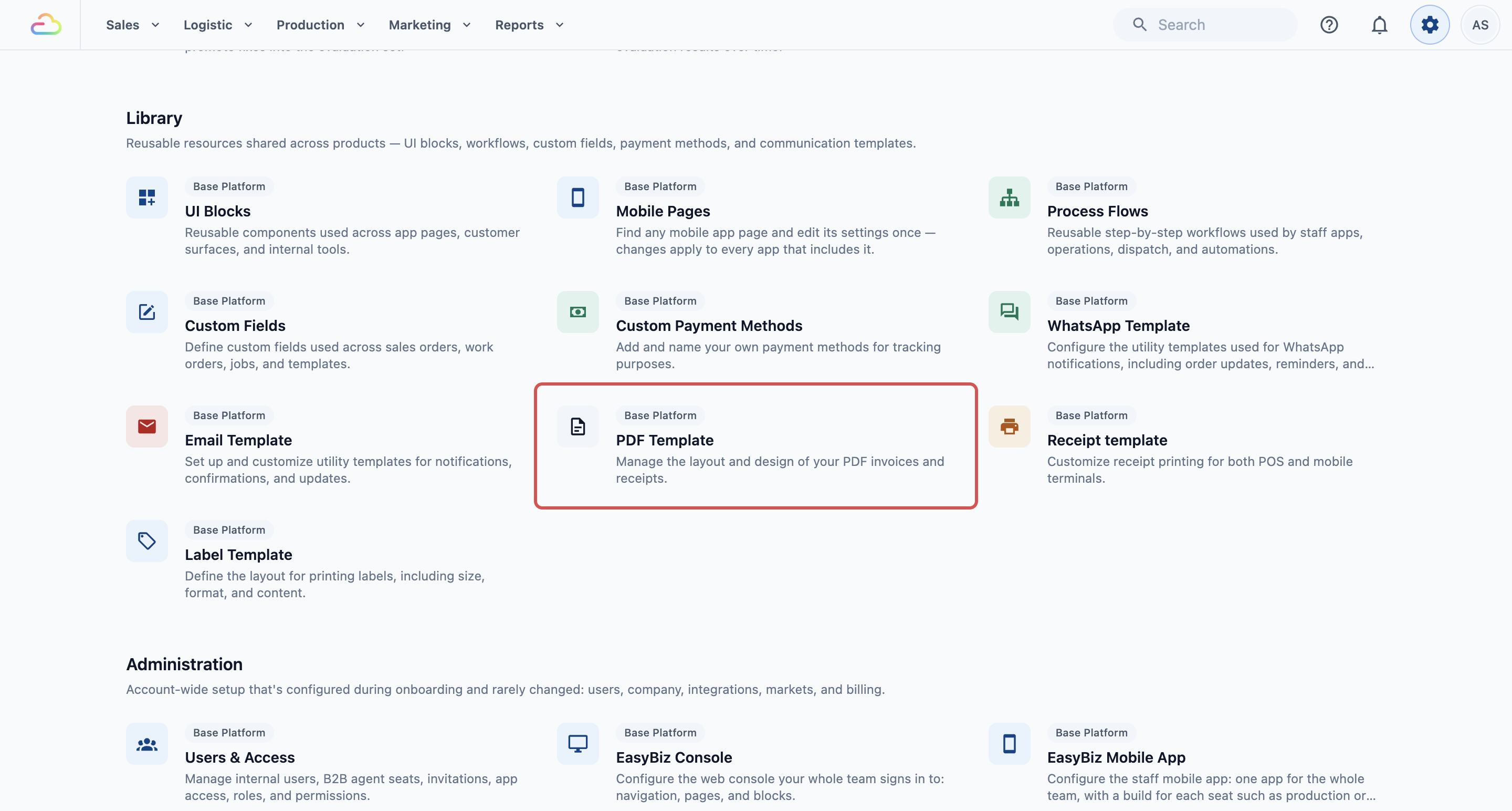Expand the Production menu chevron
The width and height of the screenshot is (1512, 811).
coord(360,25)
